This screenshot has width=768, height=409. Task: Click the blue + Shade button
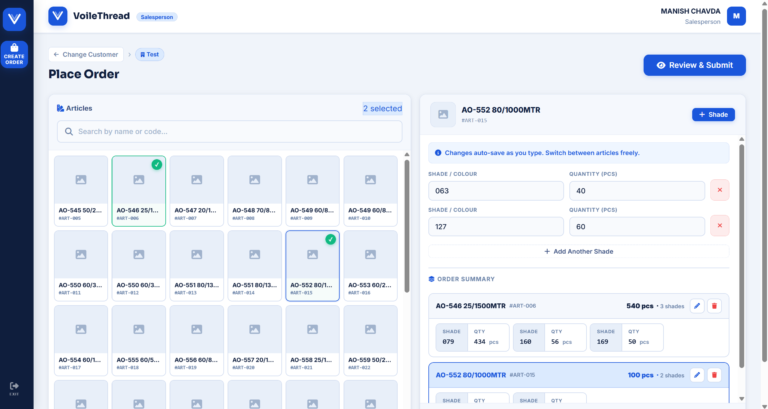pos(713,114)
